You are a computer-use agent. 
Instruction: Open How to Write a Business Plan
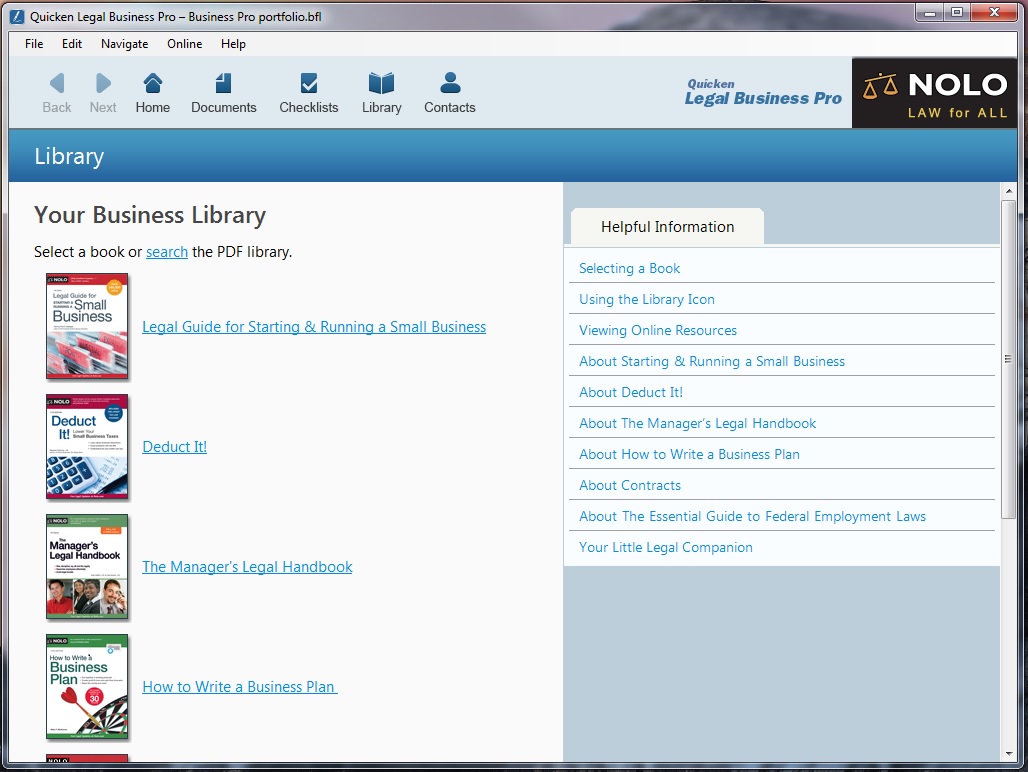click(x=238, y=686)
